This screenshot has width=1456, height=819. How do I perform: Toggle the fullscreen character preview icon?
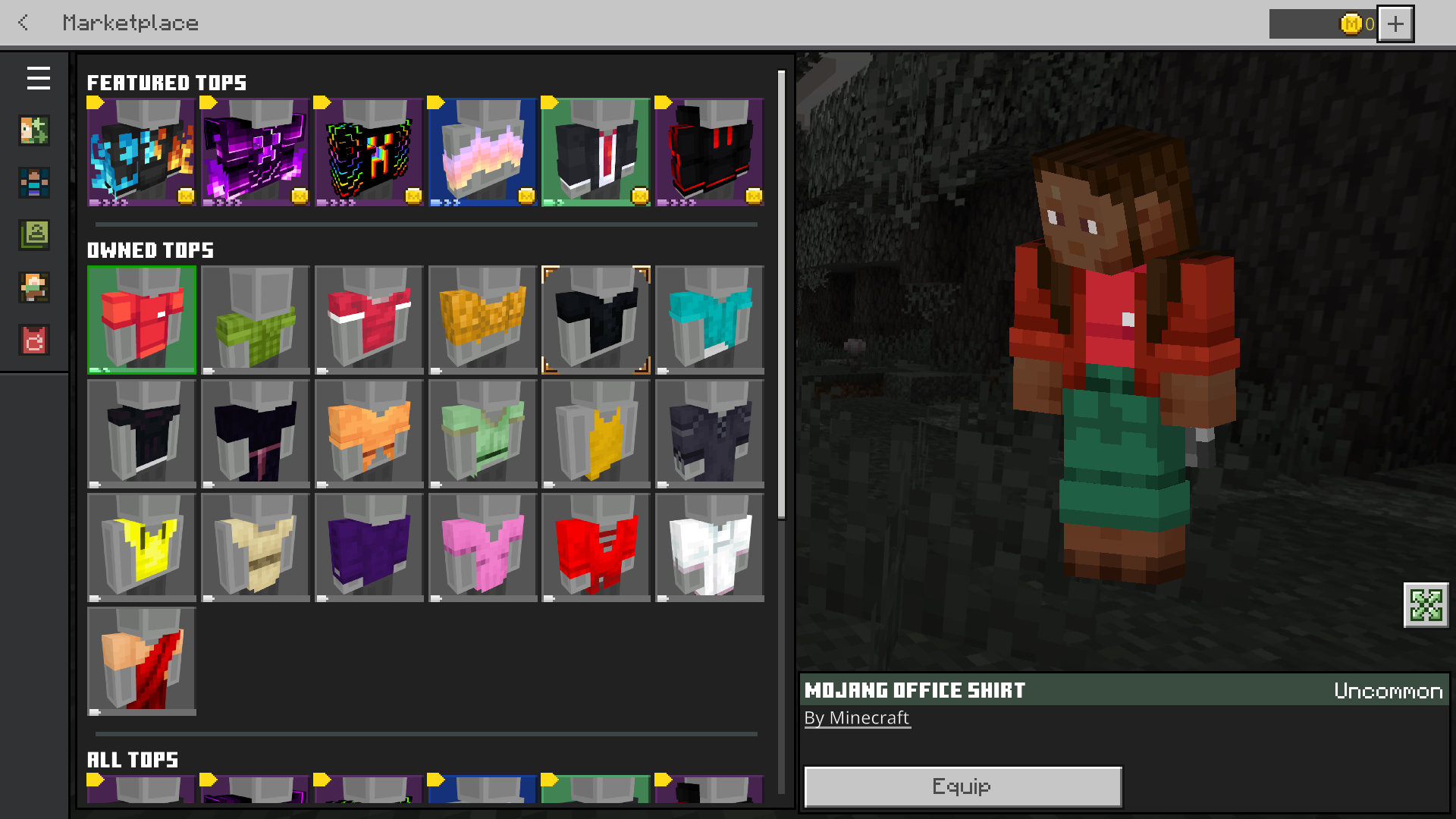pos(1426,605)
